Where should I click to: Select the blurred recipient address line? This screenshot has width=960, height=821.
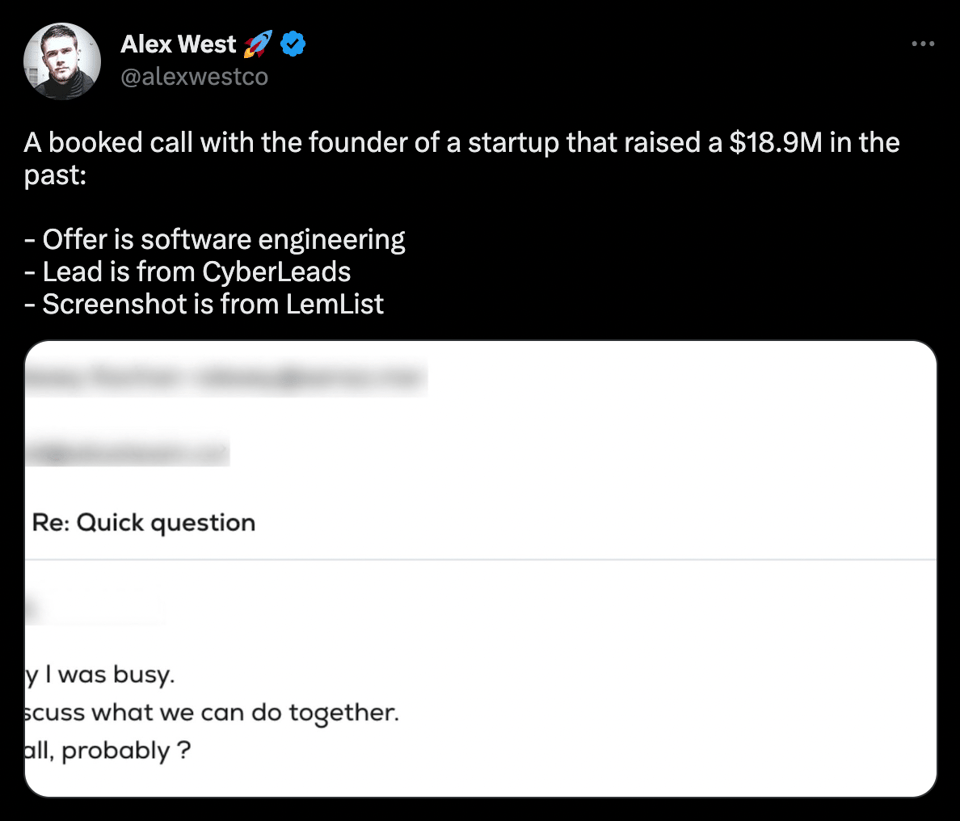tap(127, 451)
